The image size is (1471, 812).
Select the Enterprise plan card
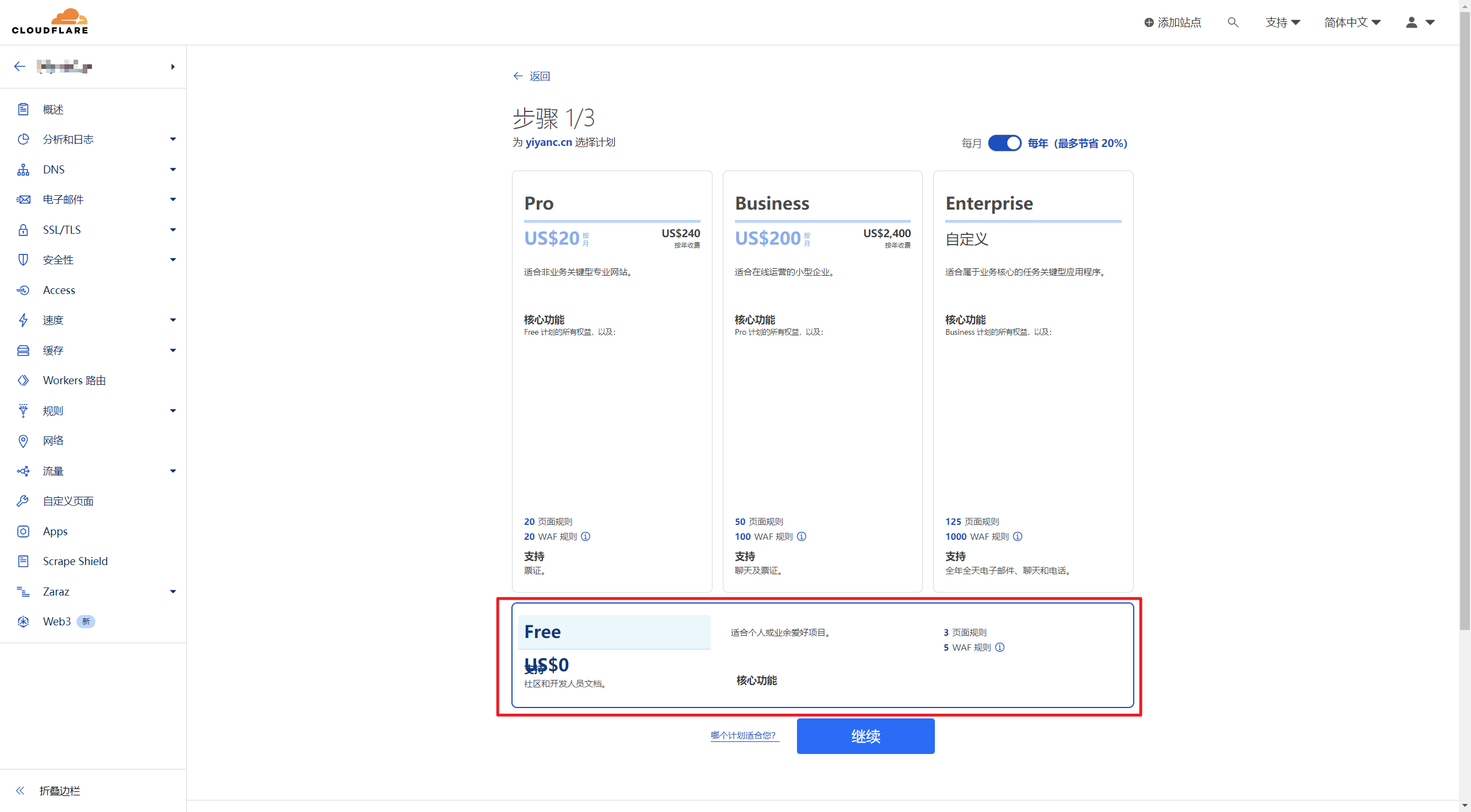click(x=1033, y=381)
